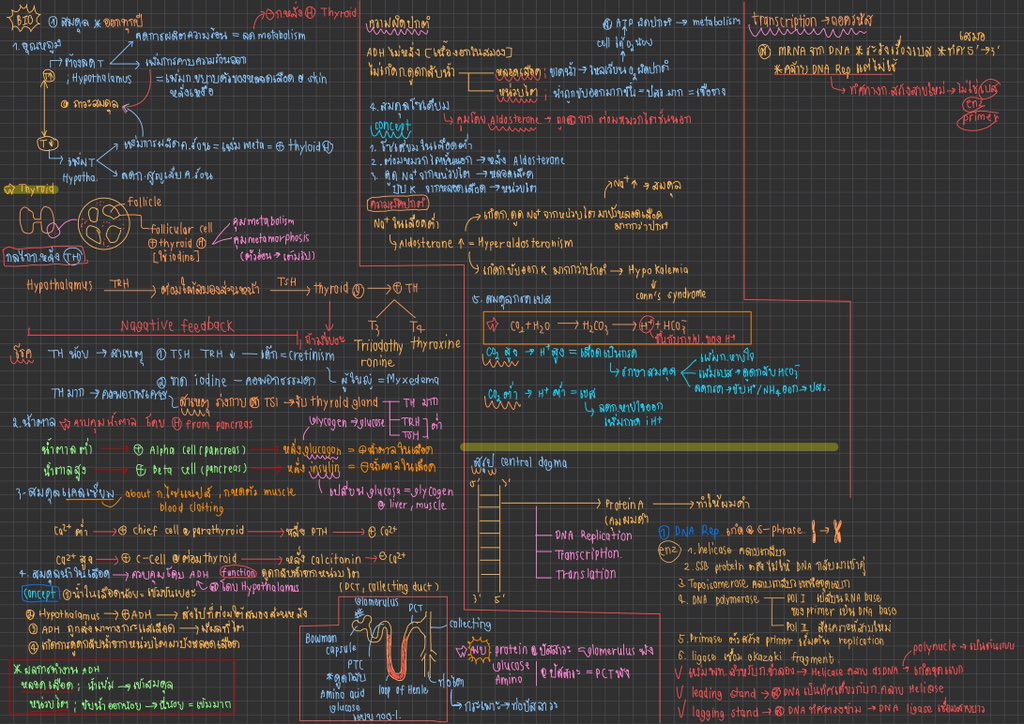This screenshot has width=1024, height=724.
Task: Select the 'Bowman capsule' label
Action: pos(330,644)
